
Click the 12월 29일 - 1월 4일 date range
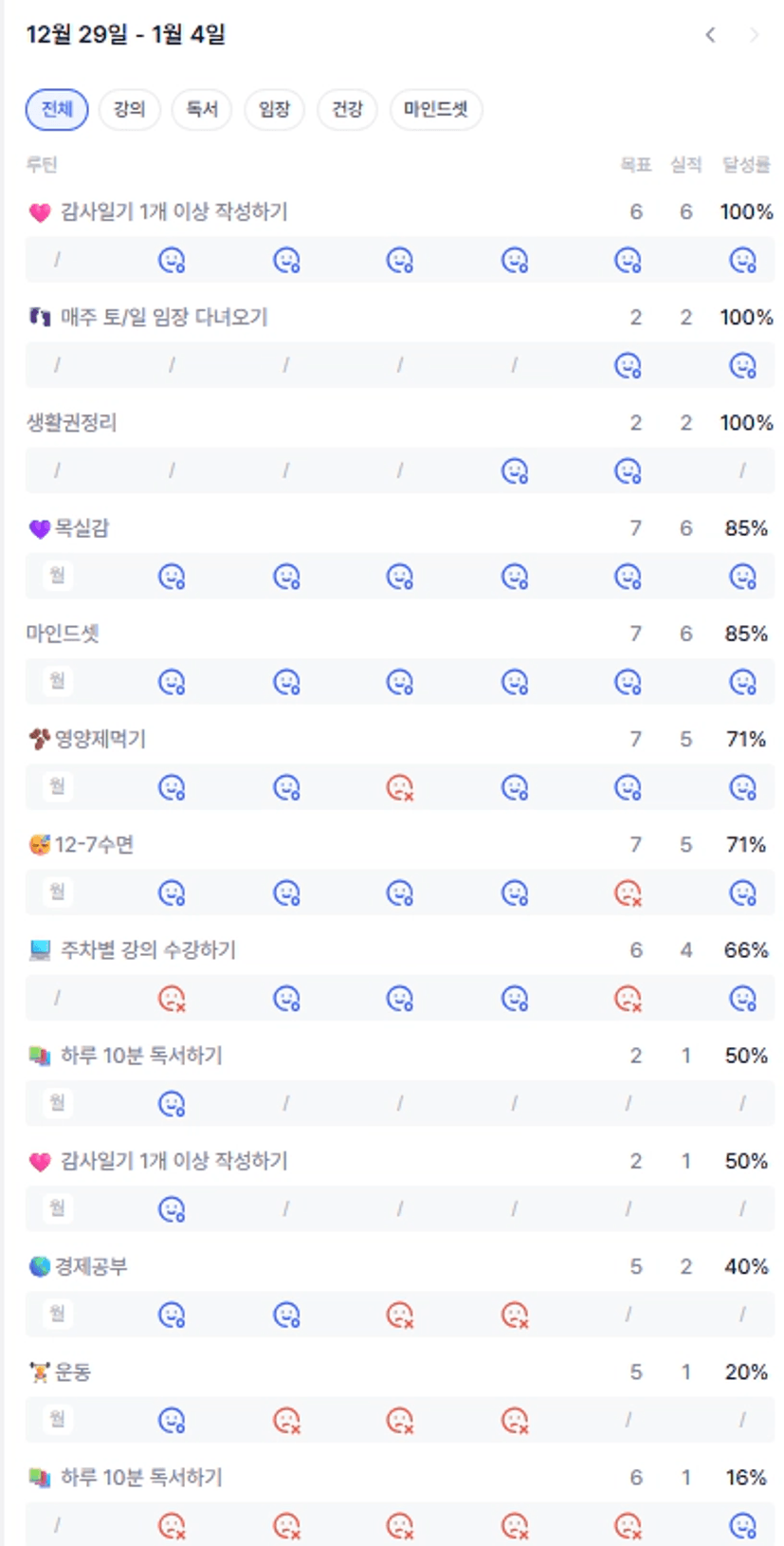coord(126,35)
